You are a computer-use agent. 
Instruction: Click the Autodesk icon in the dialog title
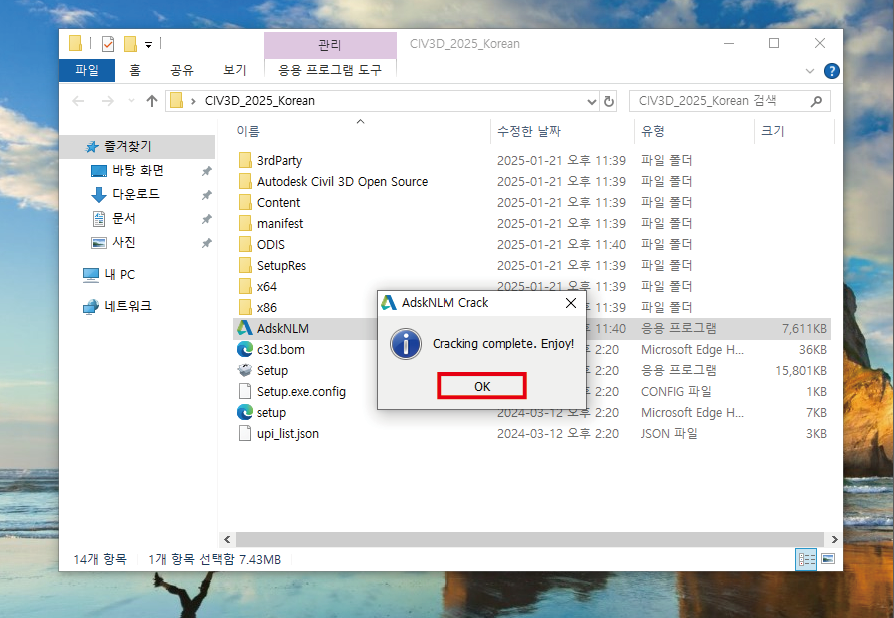389,303
